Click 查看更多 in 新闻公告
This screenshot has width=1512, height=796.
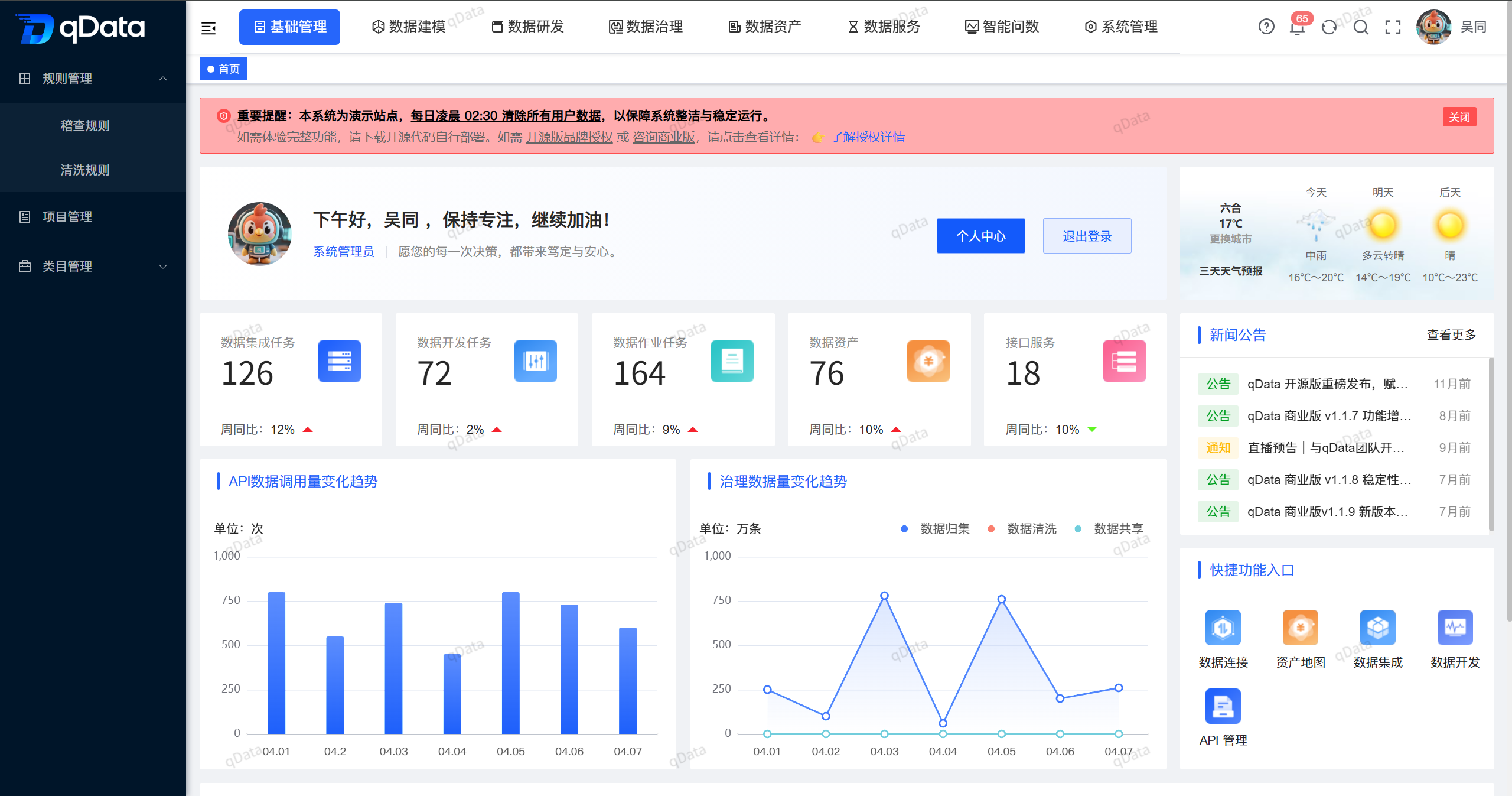click(1452, 335)
